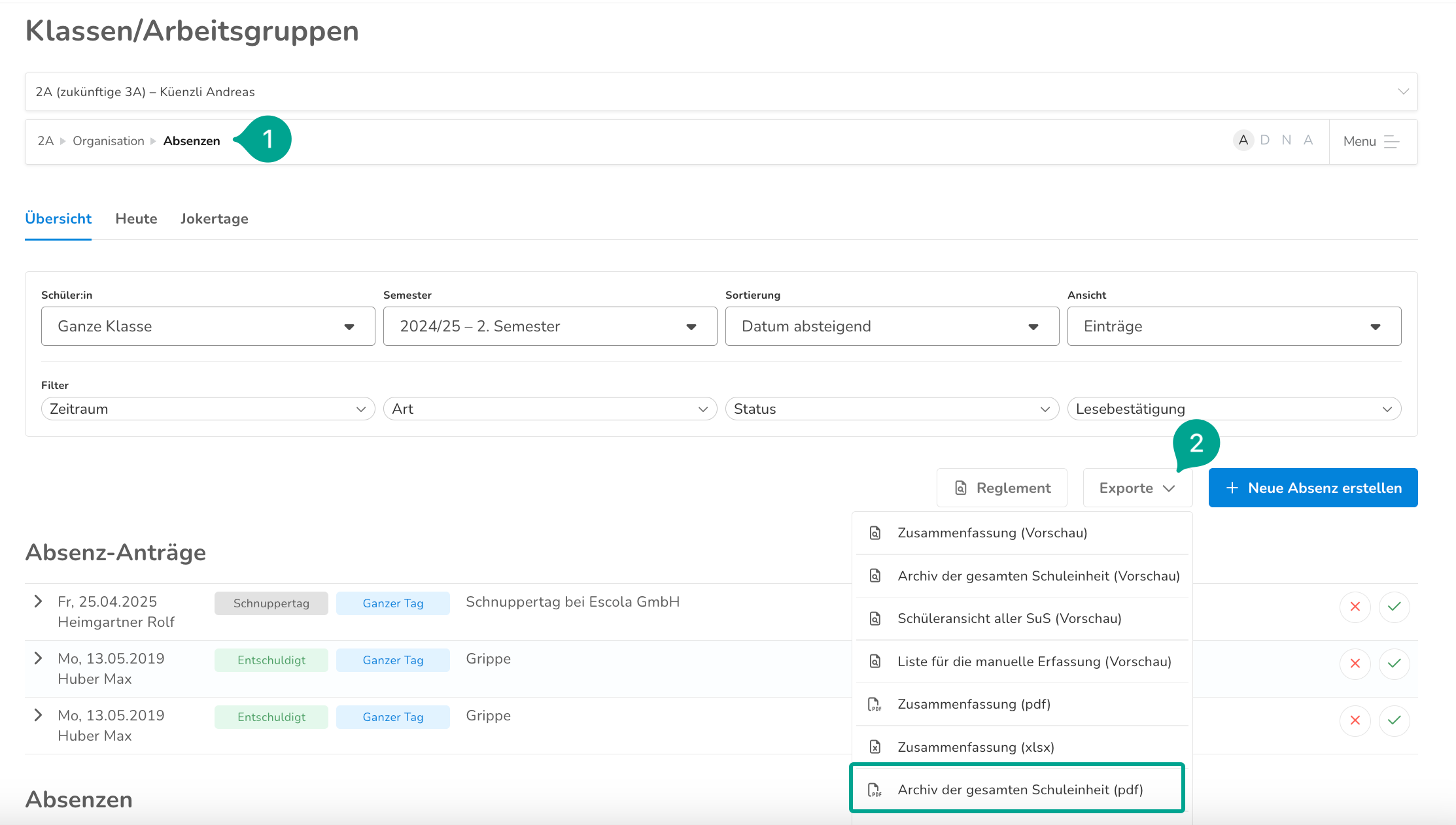
Task: Click the PDF icon for Zusammenfassung (pdf)
Action: point(875,704)
